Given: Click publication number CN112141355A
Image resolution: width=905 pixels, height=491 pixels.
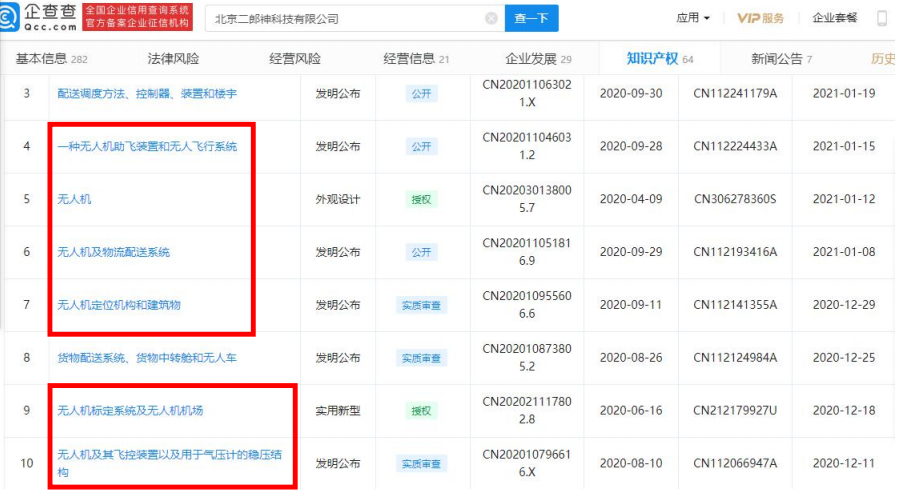Looking at the screenshot, I should [x=735, y=305].
